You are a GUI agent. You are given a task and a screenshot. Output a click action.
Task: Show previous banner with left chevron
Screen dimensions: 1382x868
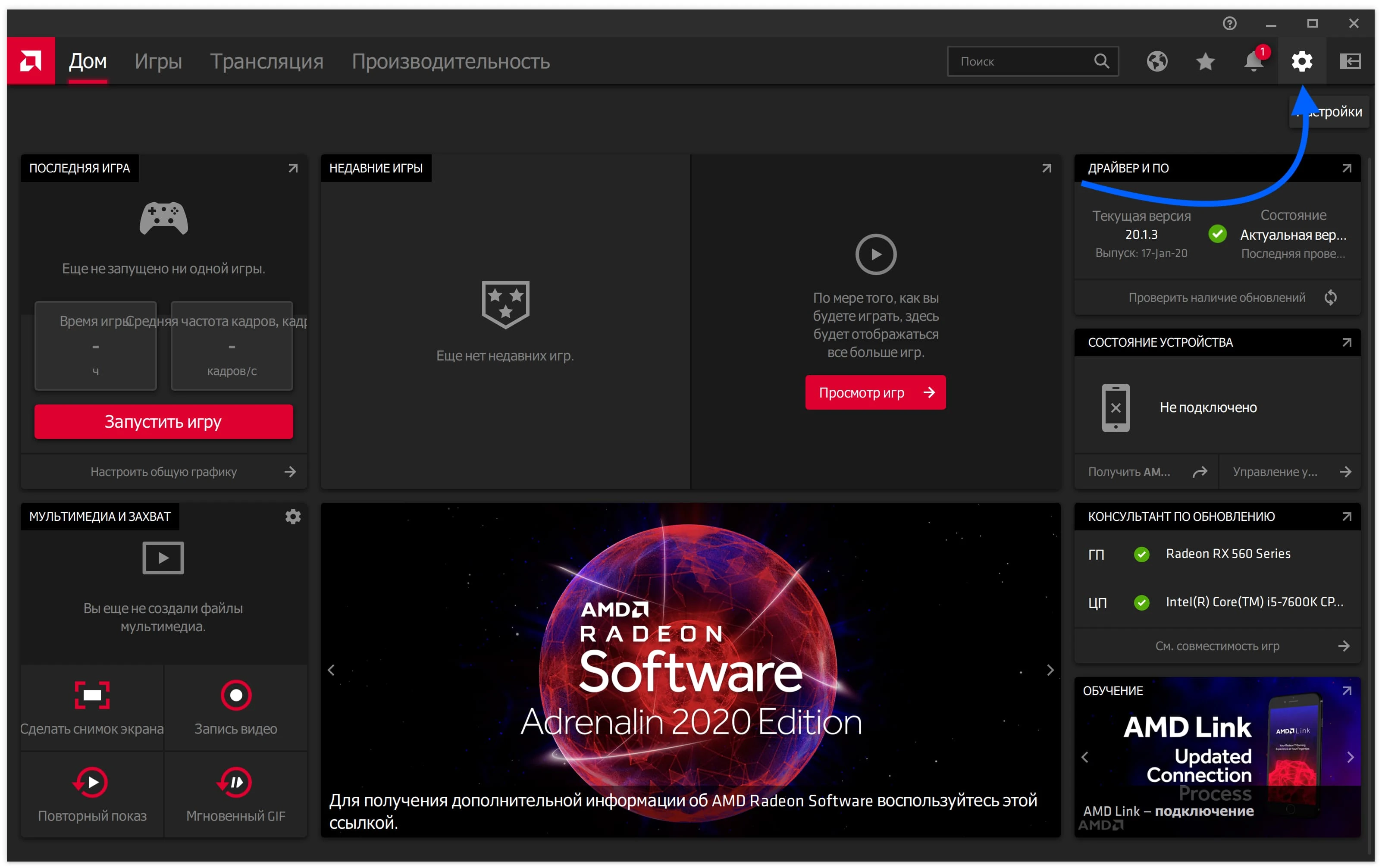(x=331, y=670)
